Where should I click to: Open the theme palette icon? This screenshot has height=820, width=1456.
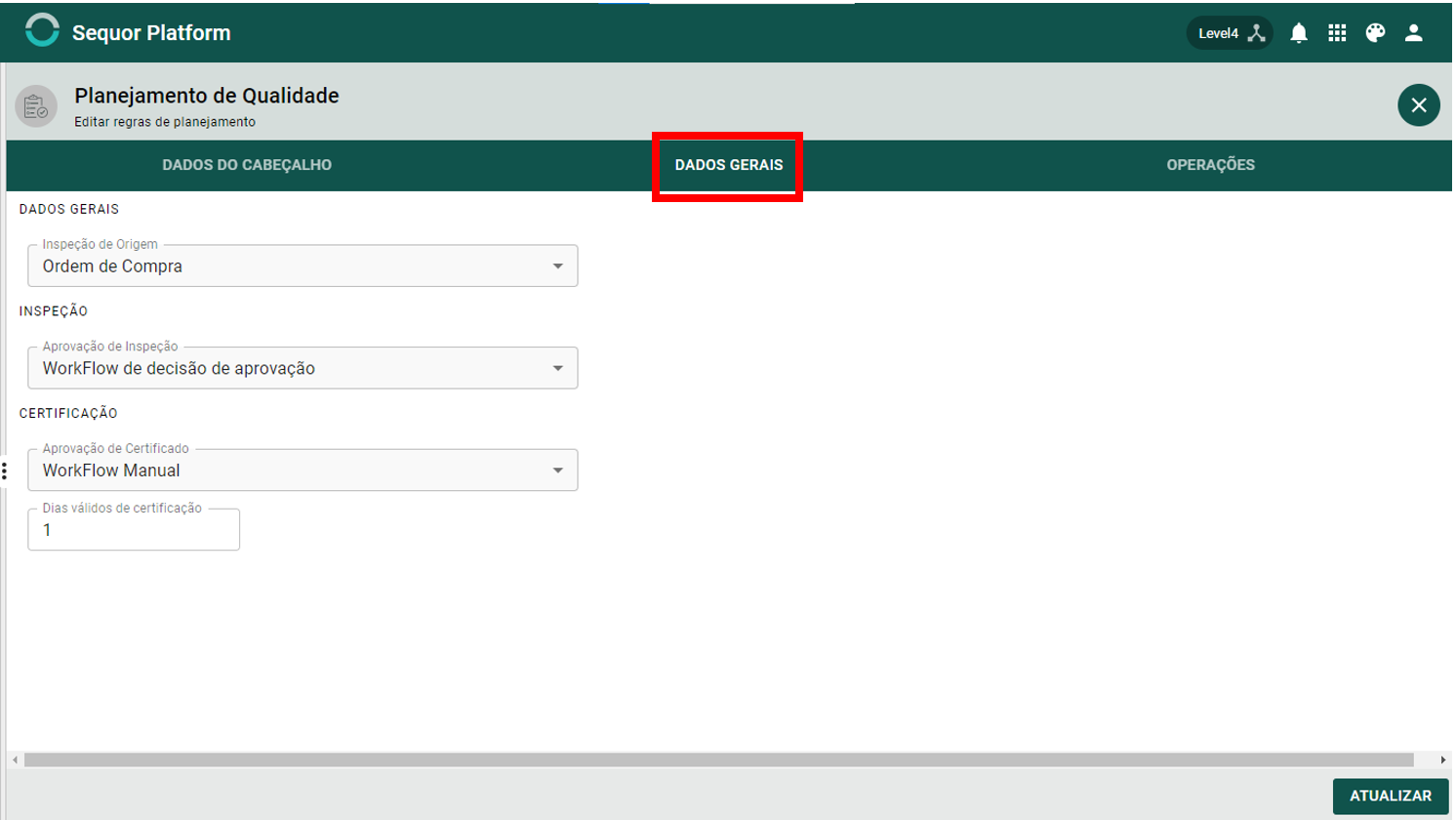coord(1375,33)
